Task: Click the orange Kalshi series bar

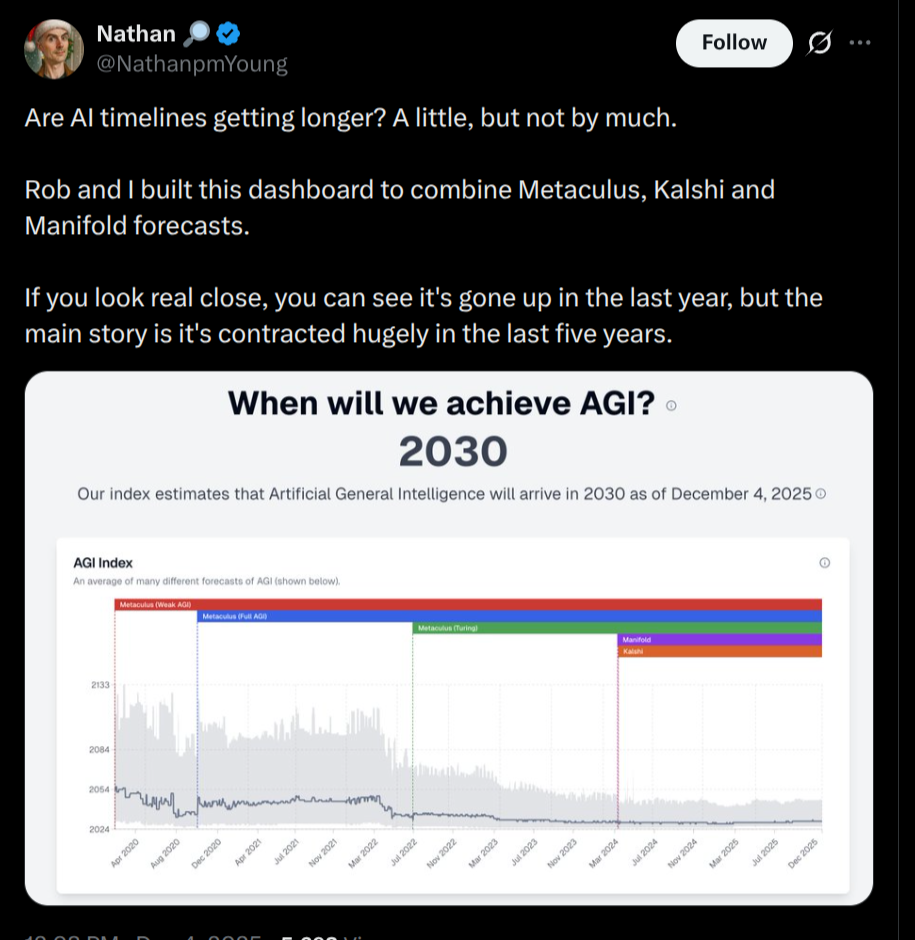Action: [x=720, y=652]
